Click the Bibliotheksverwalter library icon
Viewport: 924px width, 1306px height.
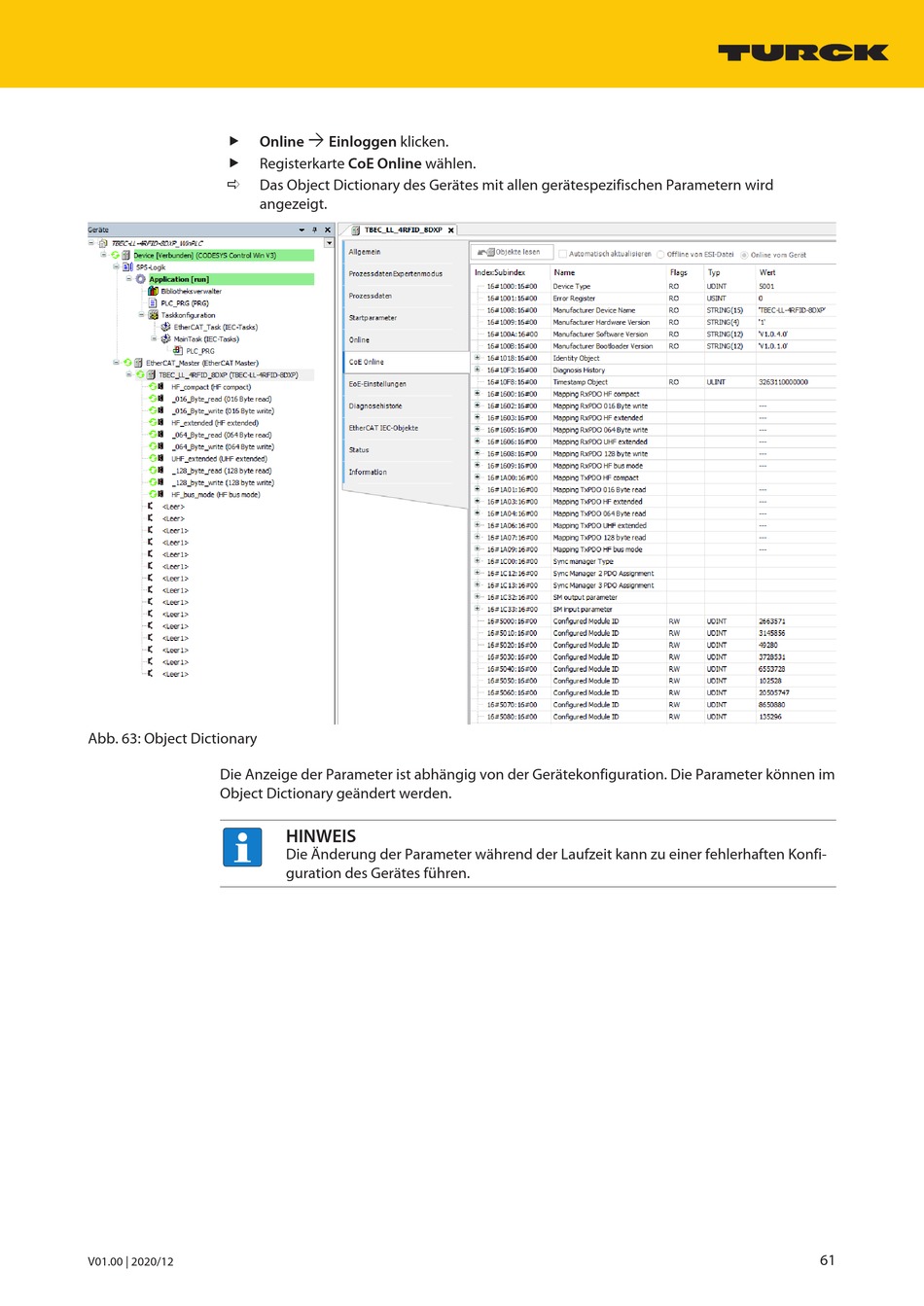pos(153,291)
